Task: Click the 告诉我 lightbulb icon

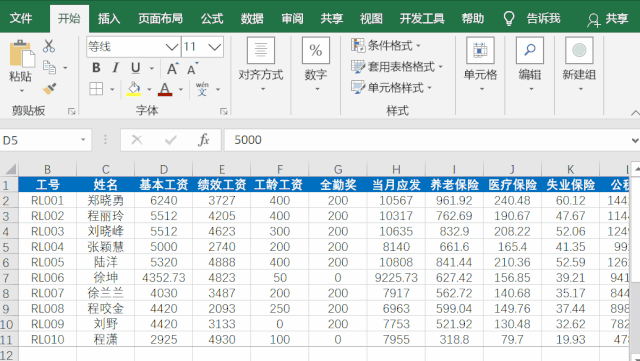Action: tap(509, 18)
